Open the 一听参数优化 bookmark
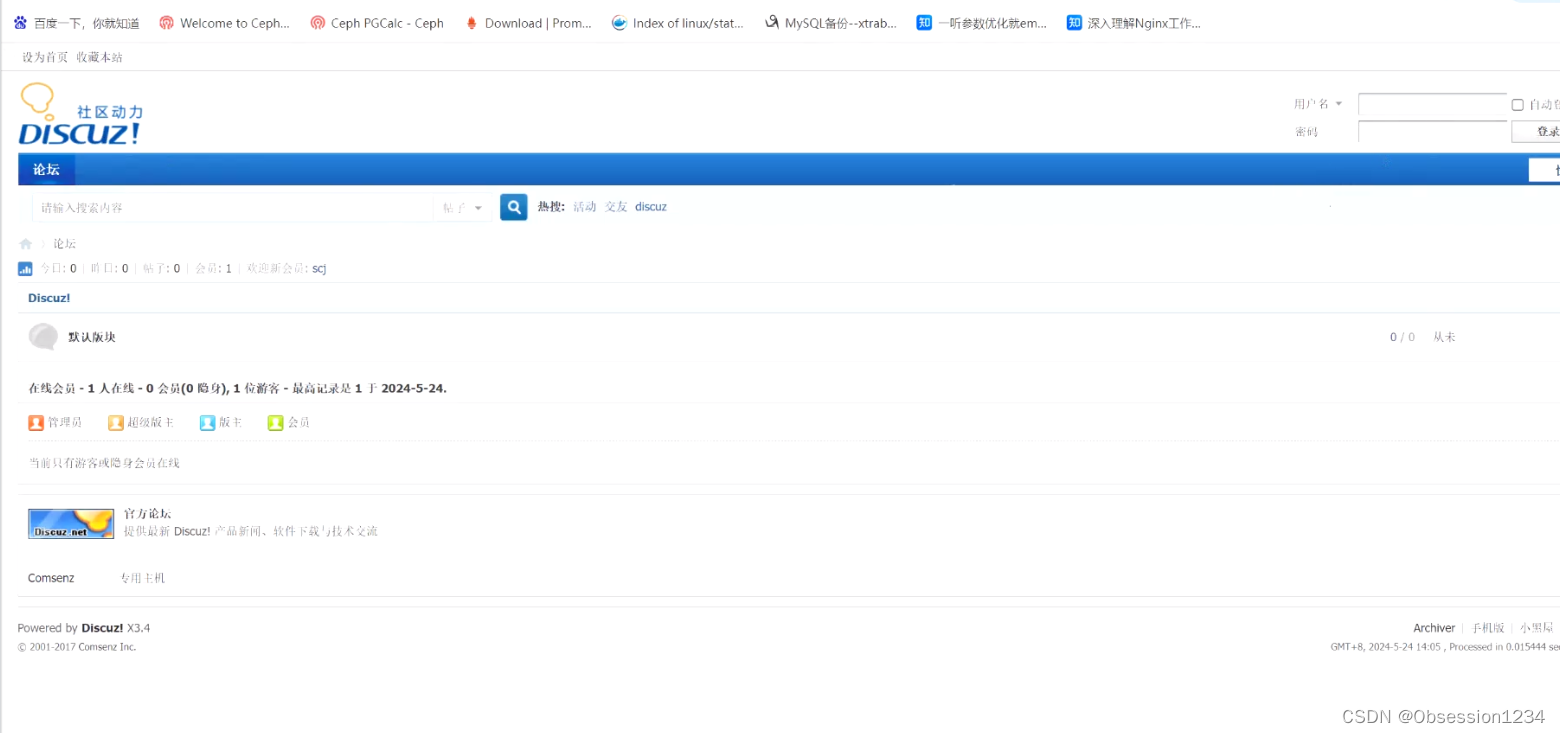This screenshot has width=1560, height=733. [982, 23]
